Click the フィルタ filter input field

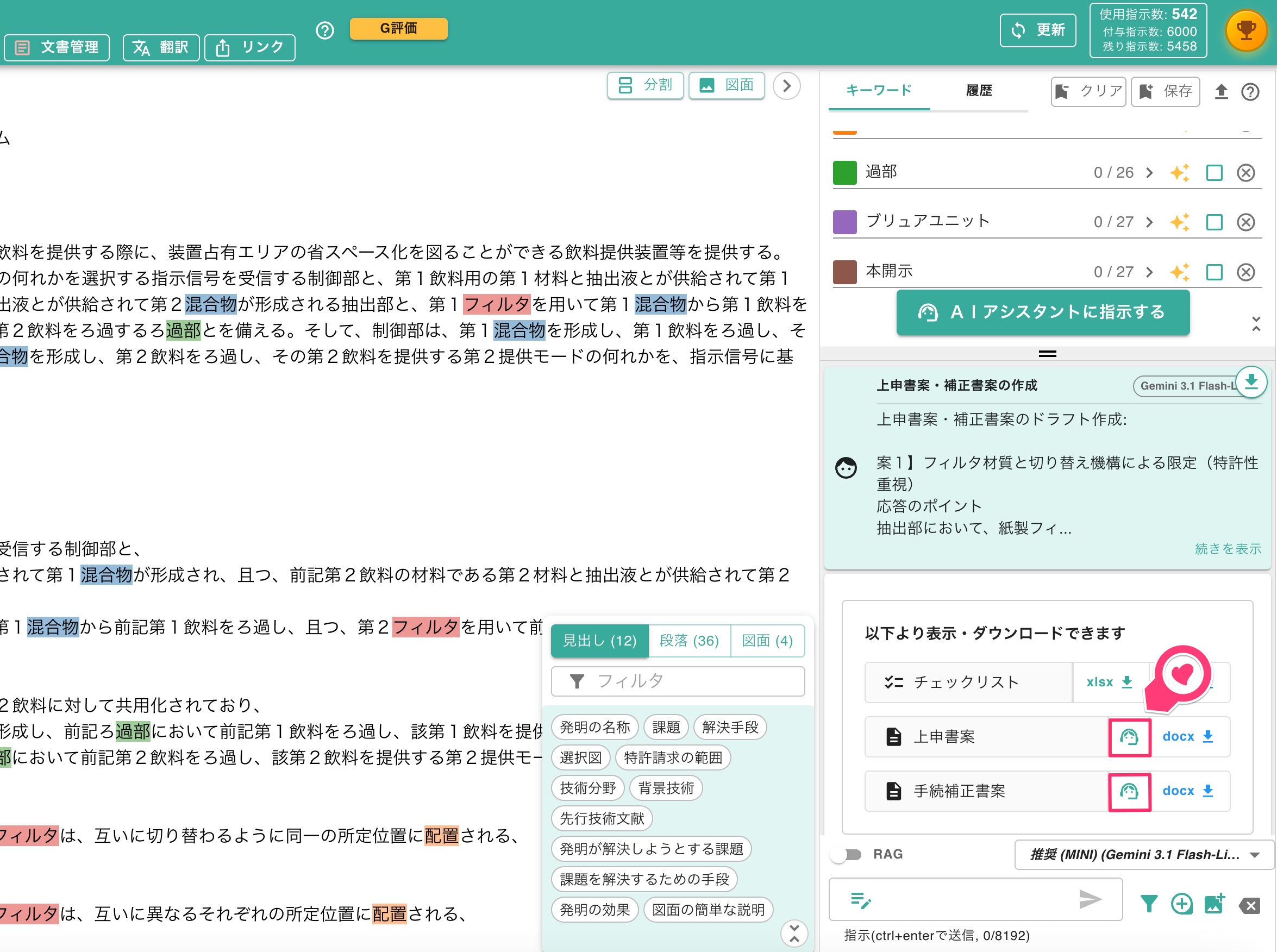point(678,682)
